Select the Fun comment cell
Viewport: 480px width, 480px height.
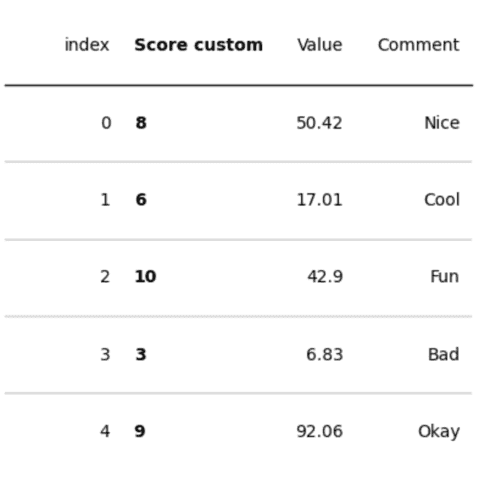[x=445, y=276]
